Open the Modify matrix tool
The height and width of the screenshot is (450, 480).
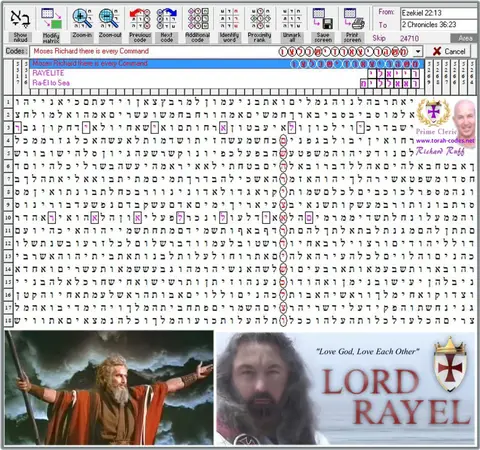(x=51, y=19)
